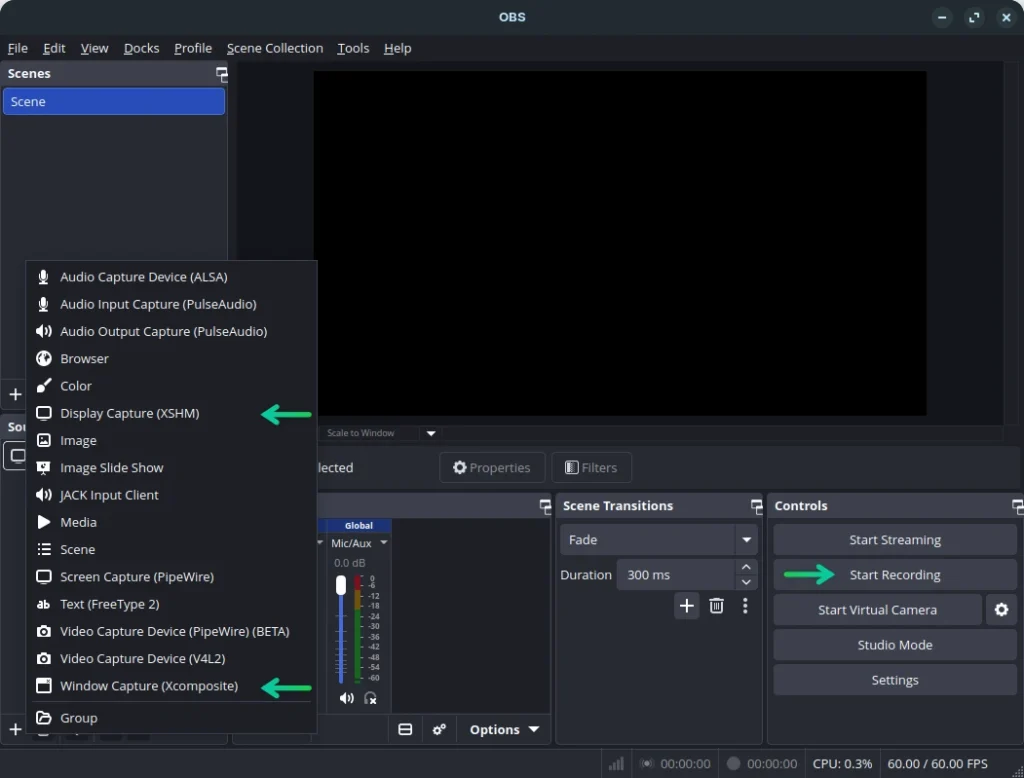Open the Docks menu
This screenshot has height=778, width=1024.
tap(142, 48)
